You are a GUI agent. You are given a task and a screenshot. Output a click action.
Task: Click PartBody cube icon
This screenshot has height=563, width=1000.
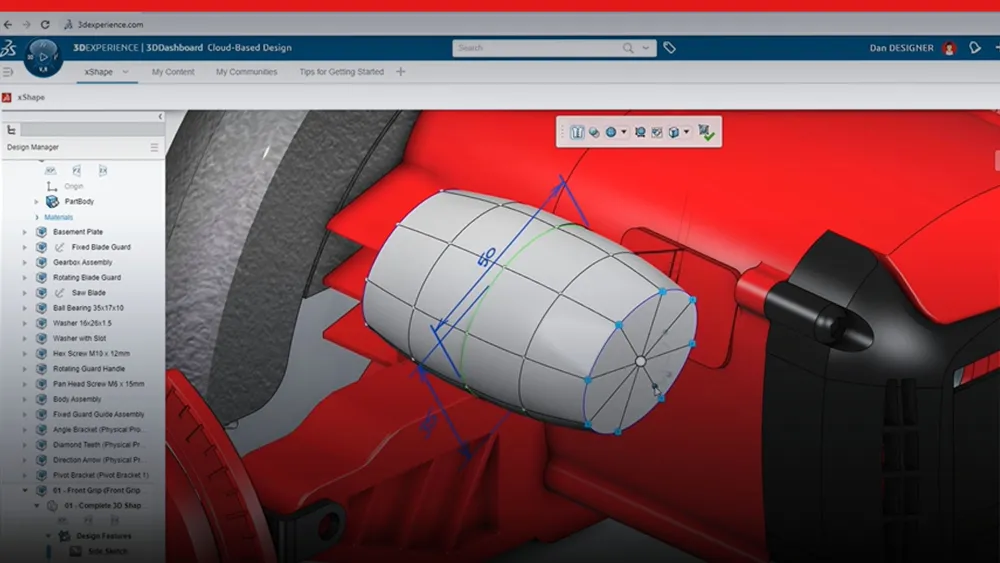pyautogui.click(x=52, y=201)
